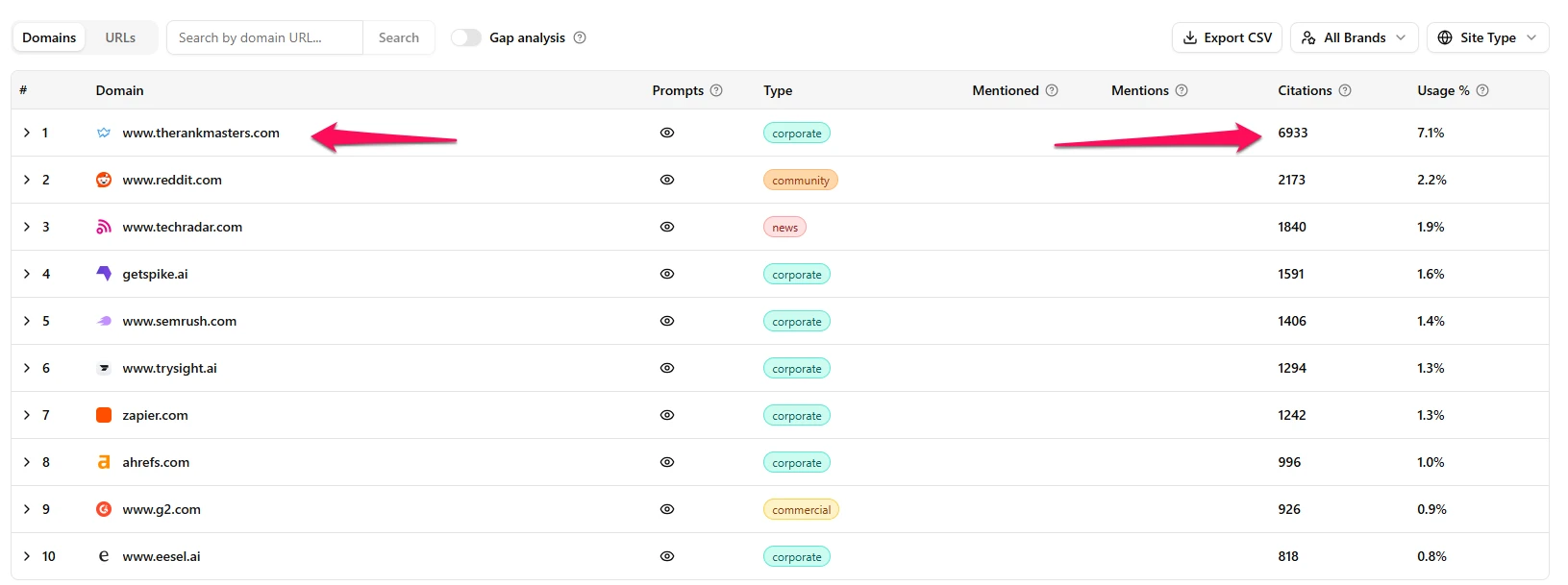Click the therankmasters.com favicon icon
The height and width of the screenshot is (585, 1568).
[104, 133]
